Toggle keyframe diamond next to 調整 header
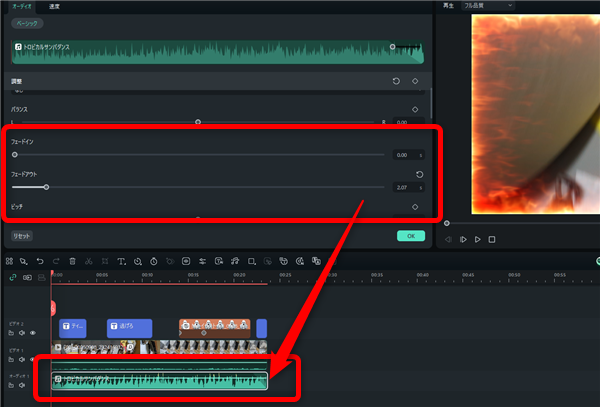The image size is (600, 407). click(x=415, y=81)
